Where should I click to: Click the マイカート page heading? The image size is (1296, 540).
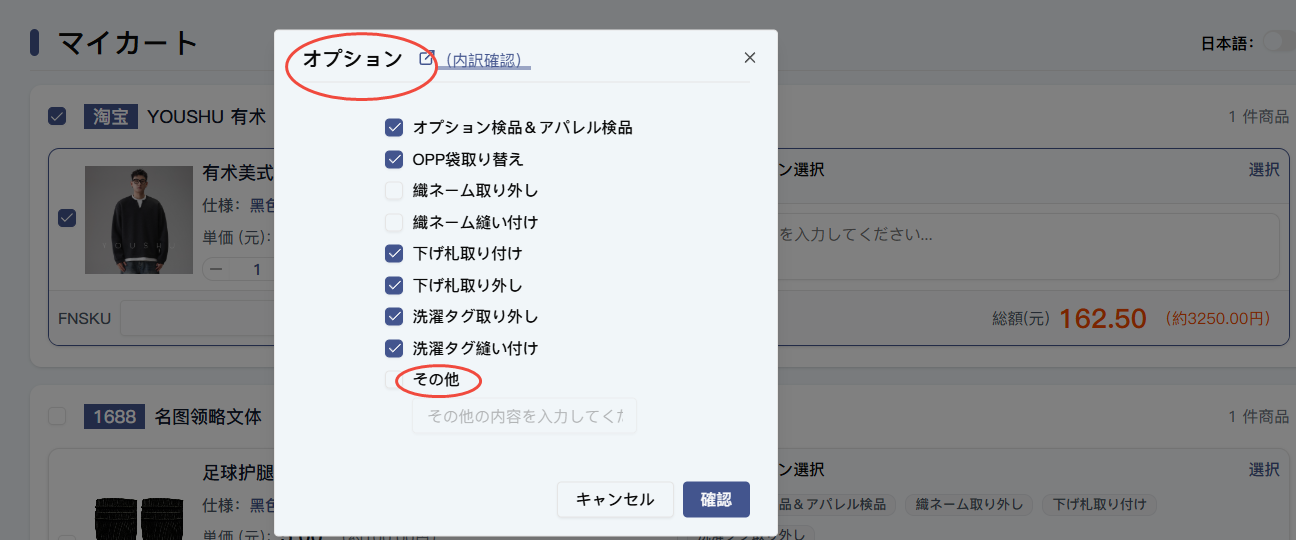[128, 43]
